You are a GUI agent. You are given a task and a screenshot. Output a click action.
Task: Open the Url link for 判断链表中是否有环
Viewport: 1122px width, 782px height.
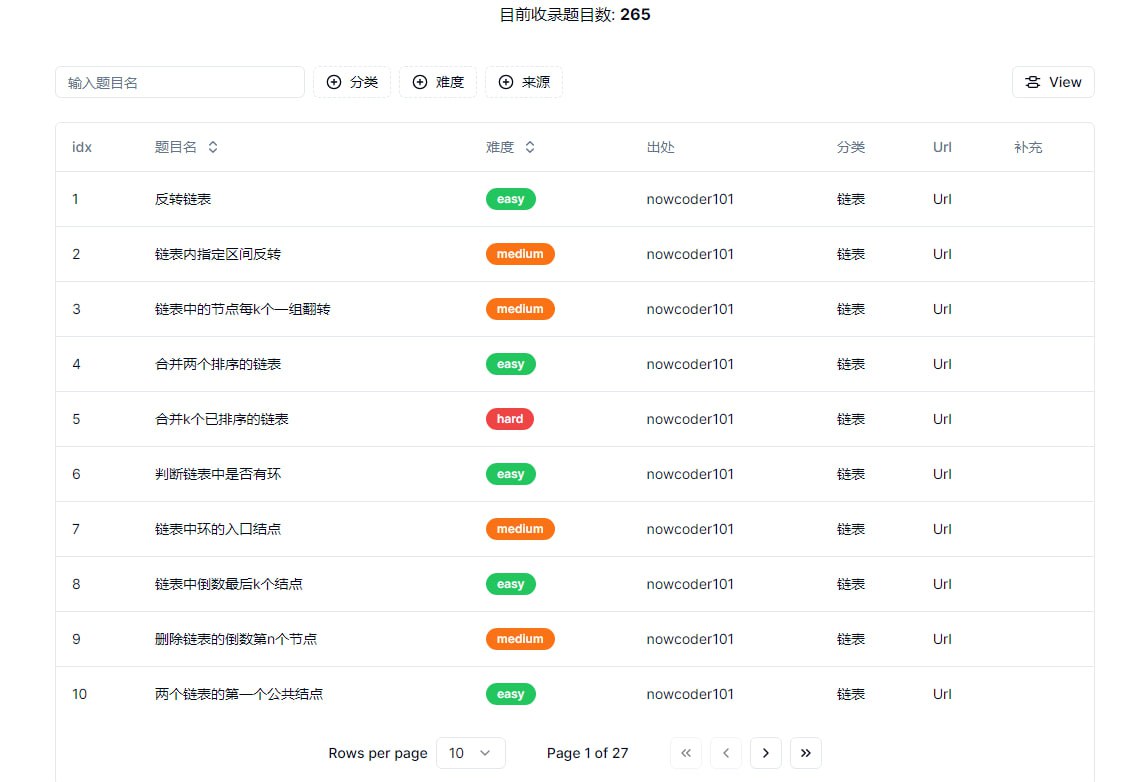pos(942,474)
